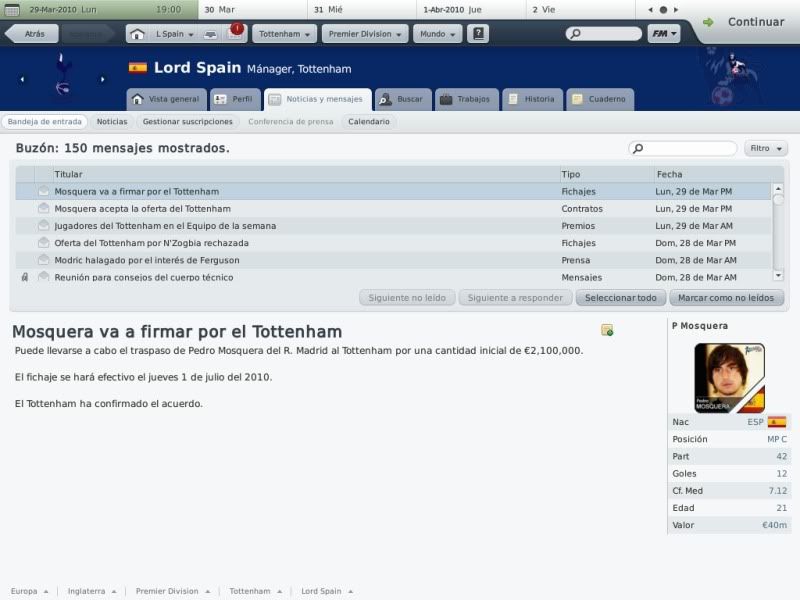
Task: Open Gestionar suscripciones
Action: 187,121
